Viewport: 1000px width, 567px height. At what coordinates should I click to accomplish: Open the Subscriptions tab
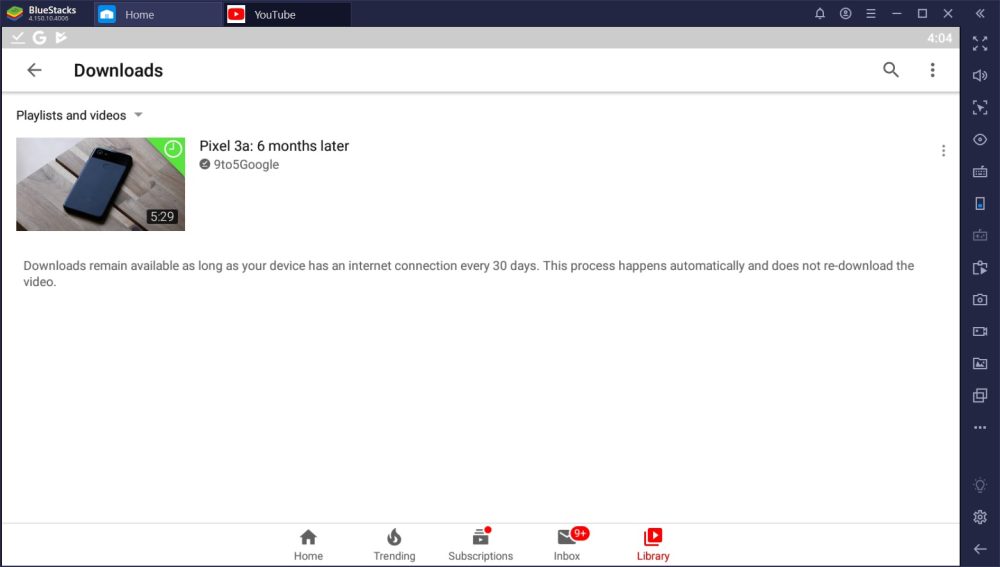click(480, 544)
